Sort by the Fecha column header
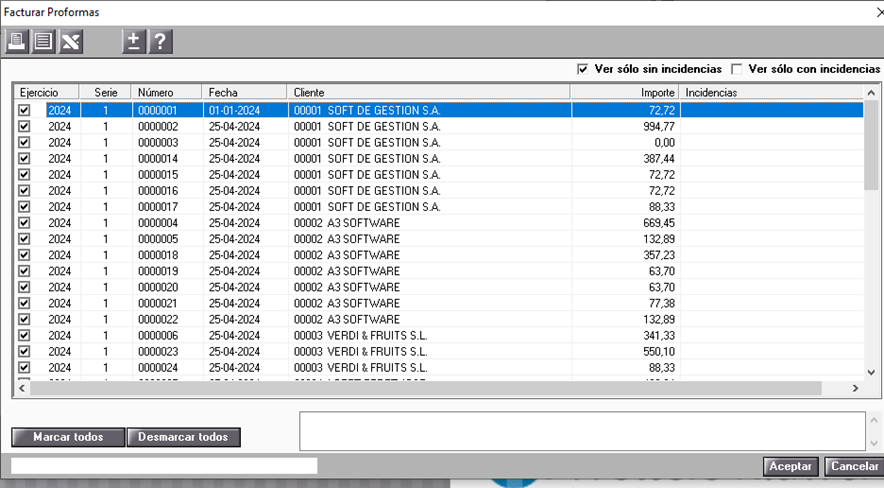This screenshot has height=488, width=884. tap(245, 92)
